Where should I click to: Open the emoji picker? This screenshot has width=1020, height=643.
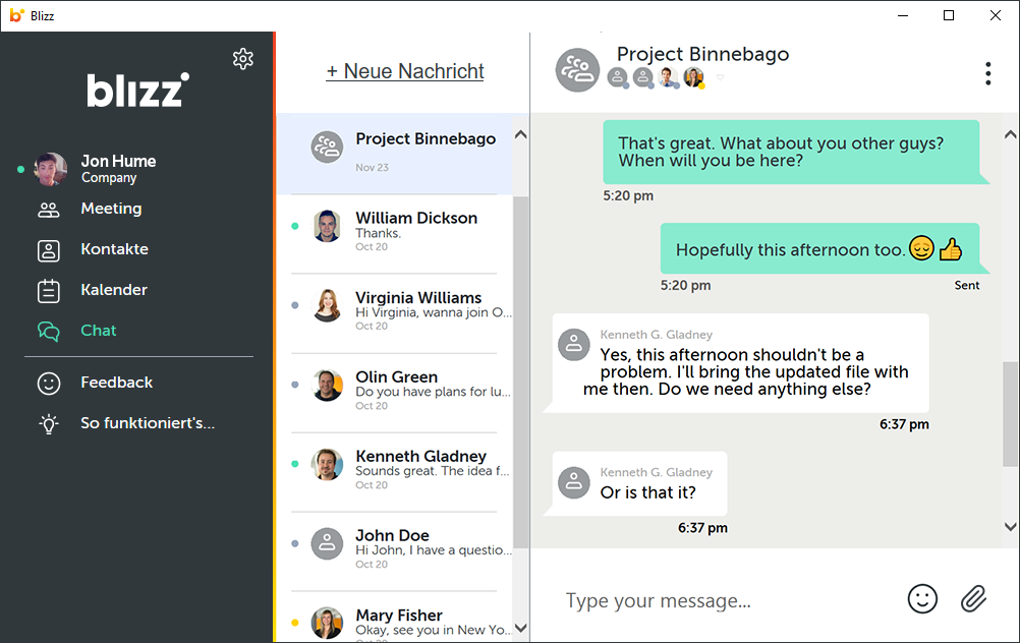click(922, 598)
